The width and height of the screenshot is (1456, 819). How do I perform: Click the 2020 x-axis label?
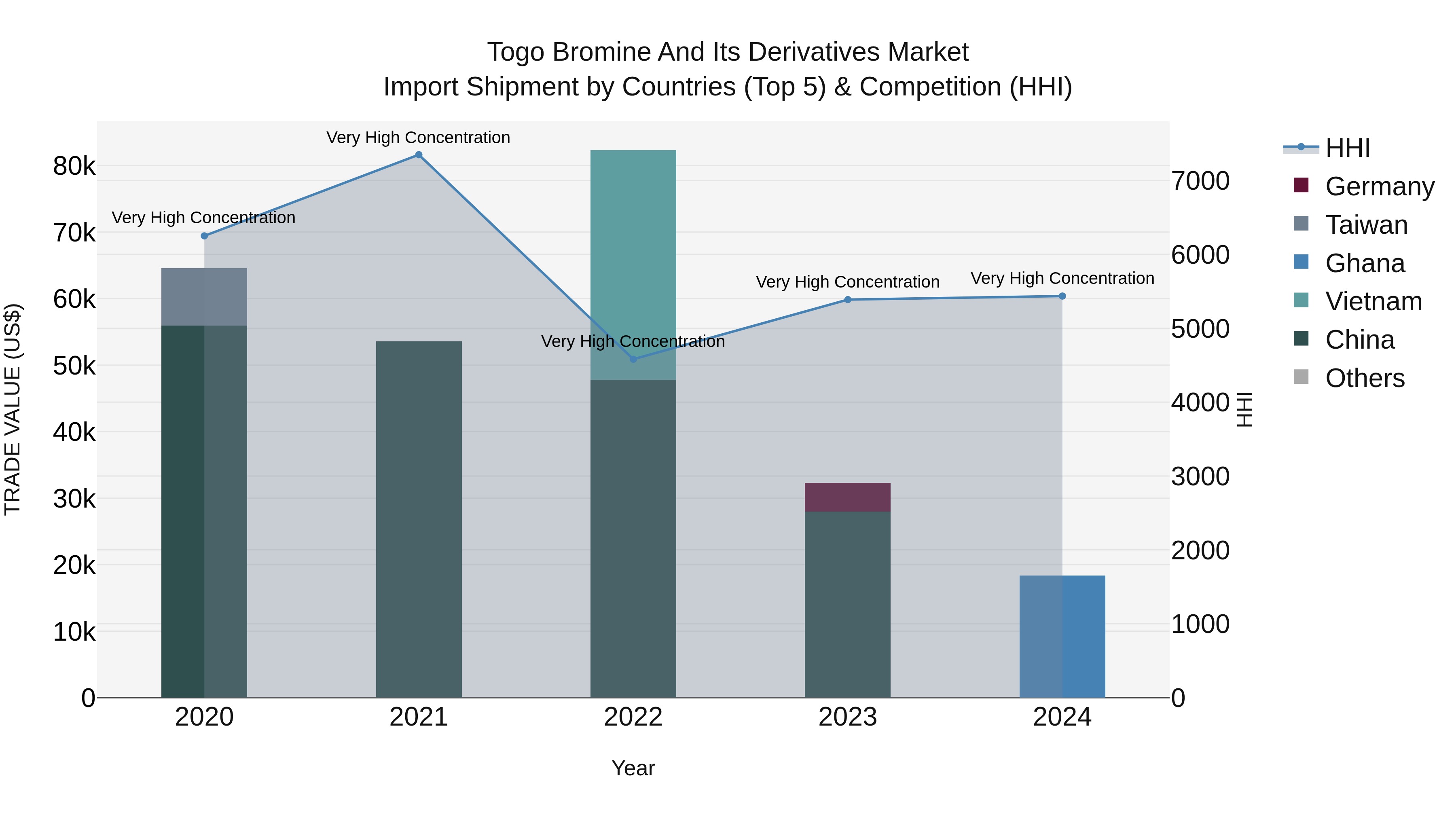pos(204,717)
